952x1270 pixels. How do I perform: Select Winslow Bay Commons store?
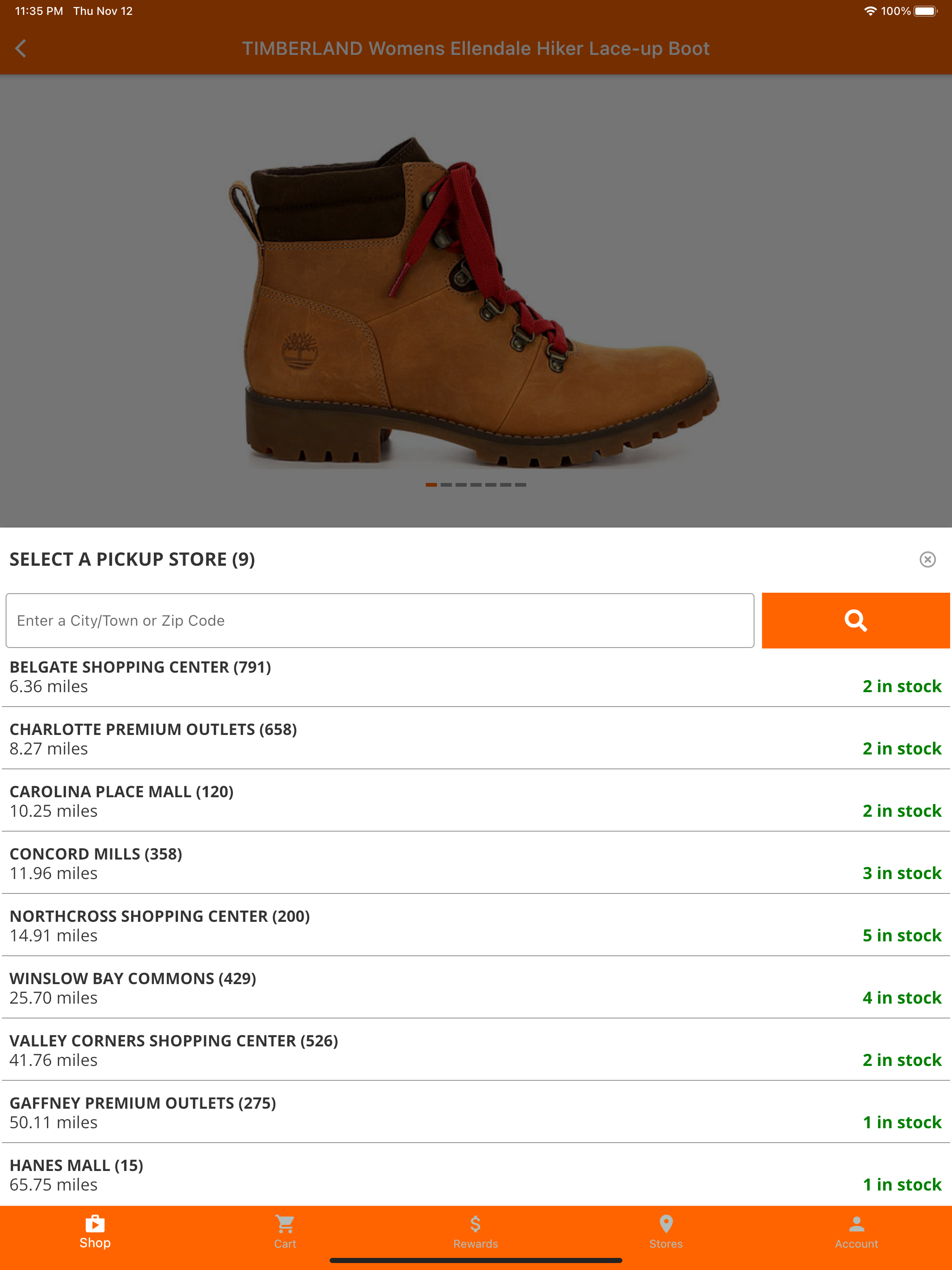point(476,987)
